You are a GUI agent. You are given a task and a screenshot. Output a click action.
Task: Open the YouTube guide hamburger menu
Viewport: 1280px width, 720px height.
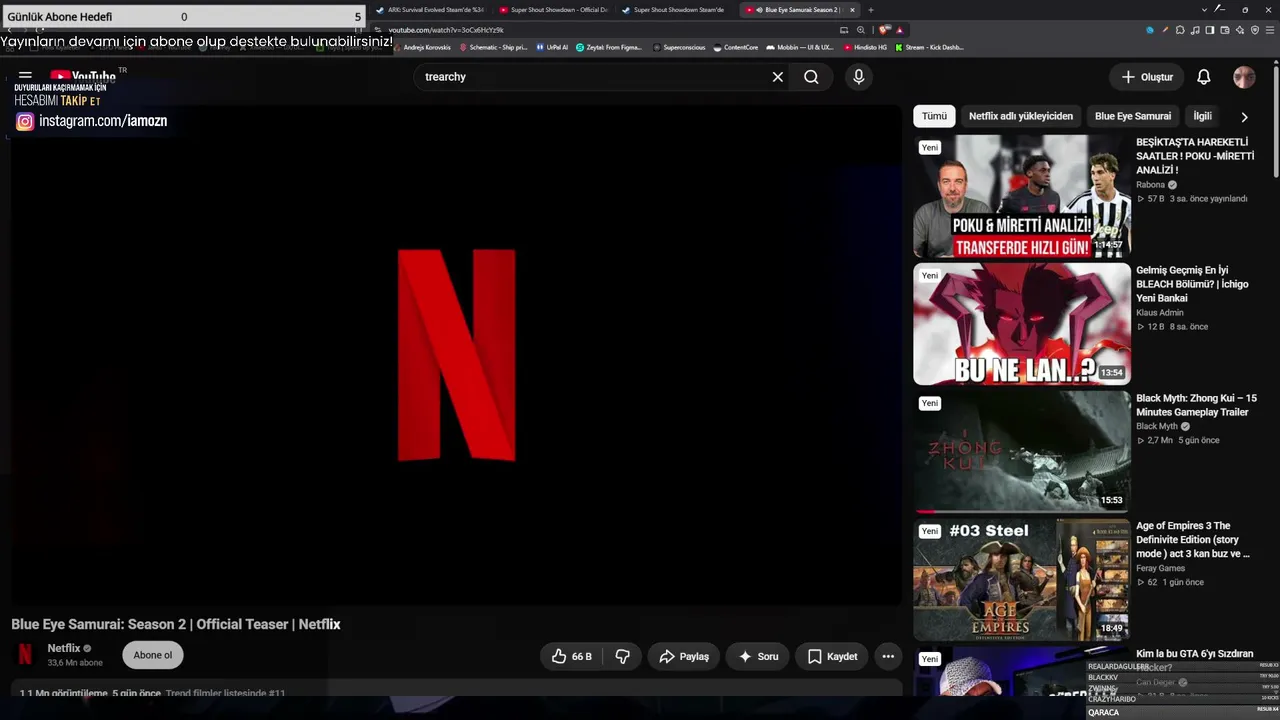(25, 76)
